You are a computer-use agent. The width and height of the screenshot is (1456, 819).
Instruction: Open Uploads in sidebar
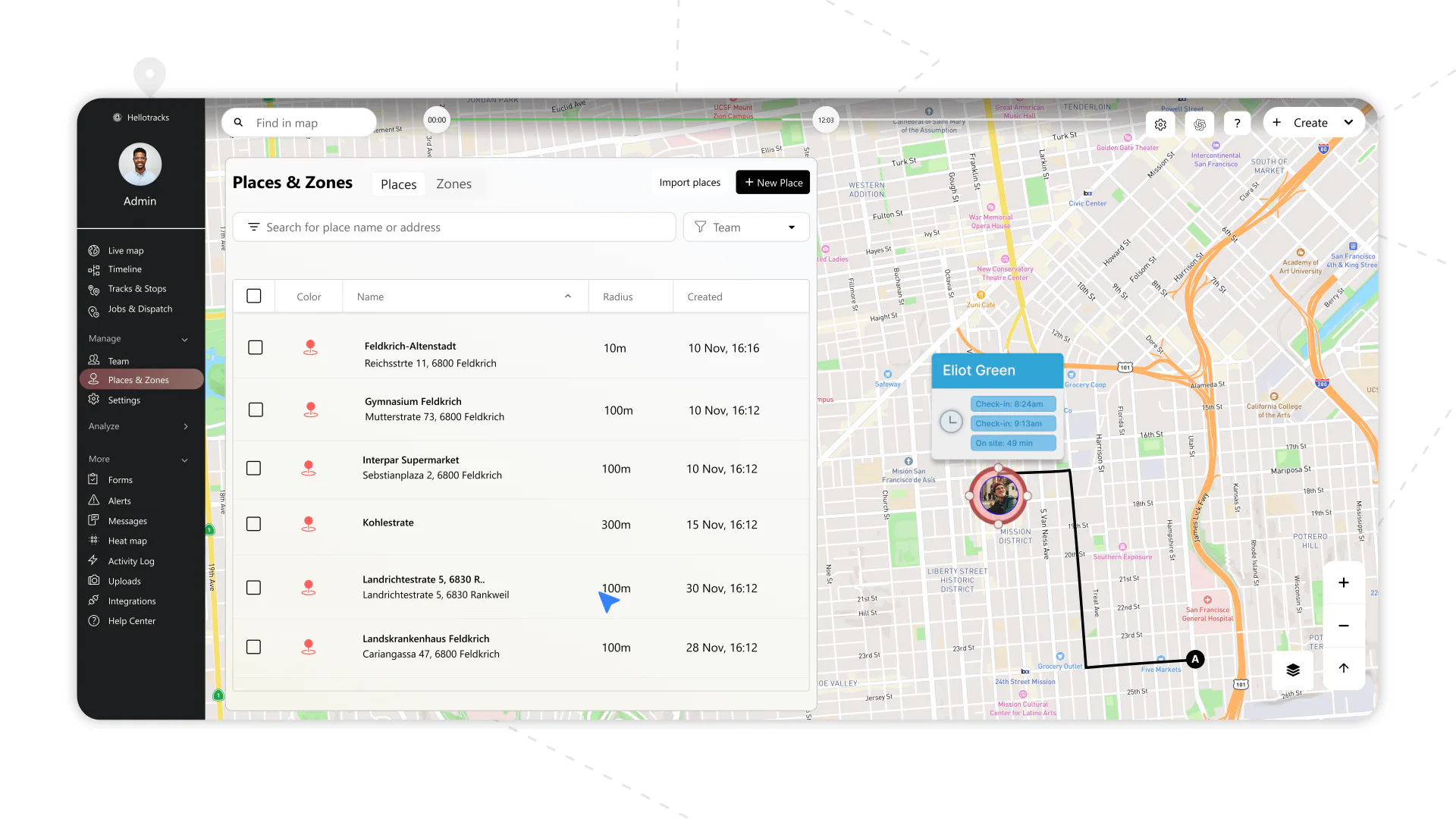(124, 582)
